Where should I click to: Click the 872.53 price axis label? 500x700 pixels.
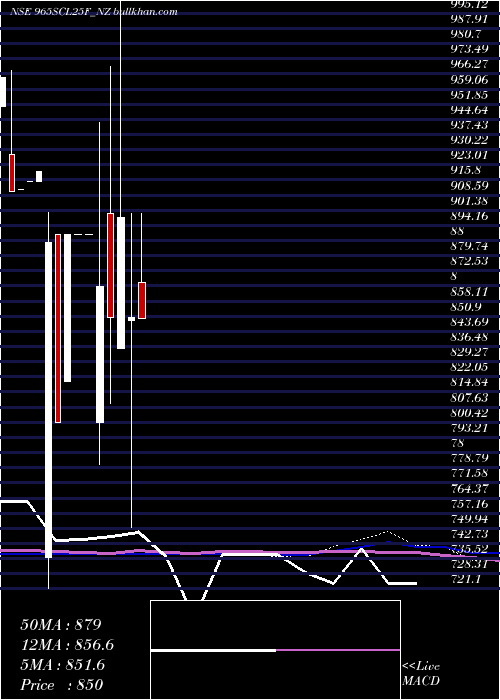click(x=470, y=261)
